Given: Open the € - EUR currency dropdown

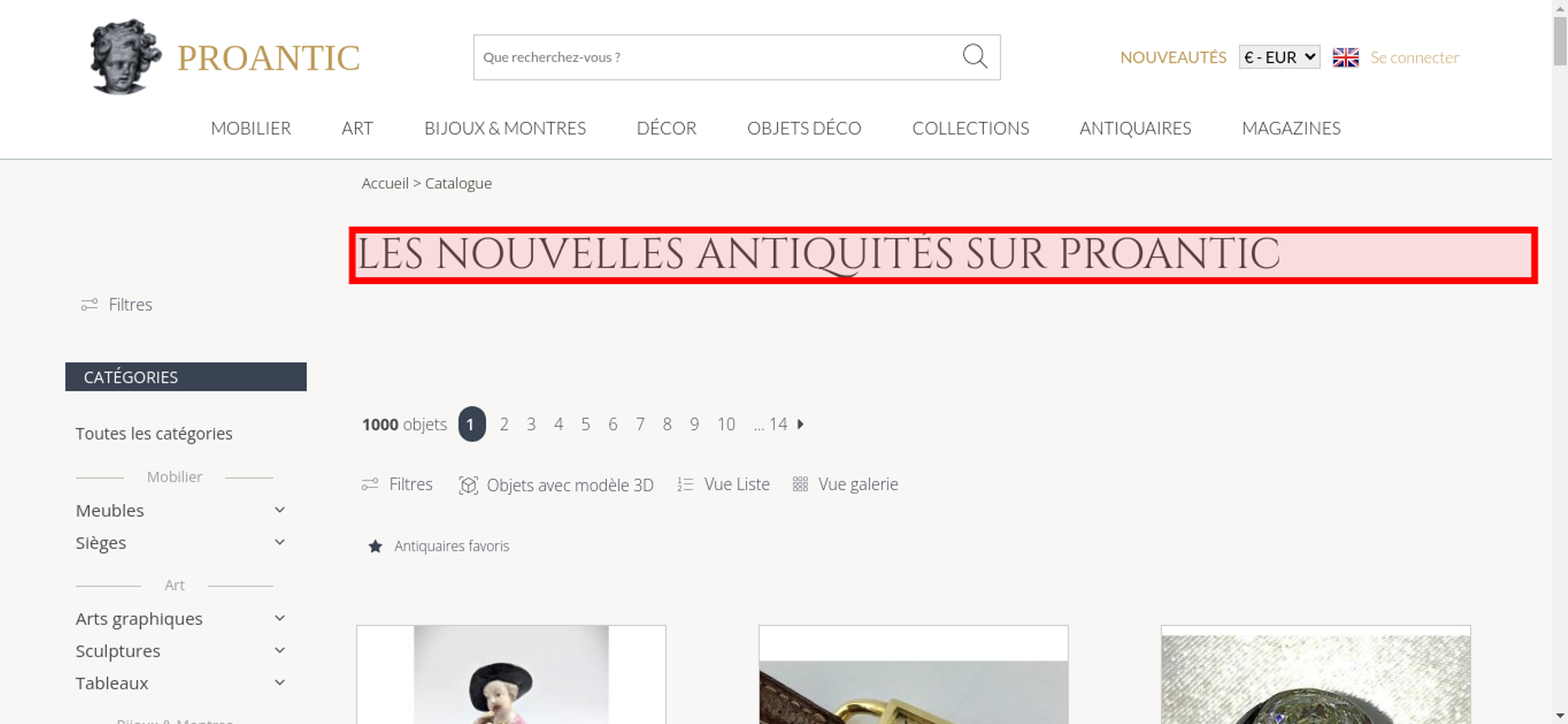Looking at the screenshot, I should [1279, 57].
